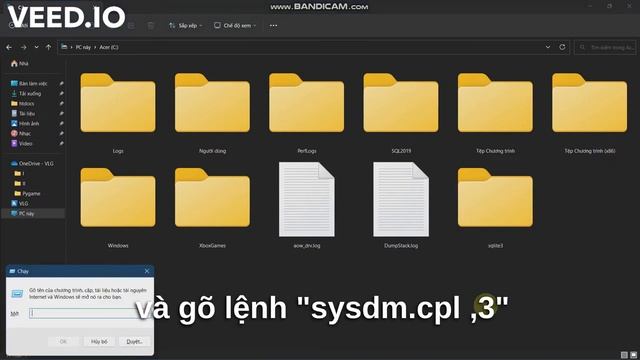Open Tải xuống downloads in sidebar
The image size is (640, 360).
click(x=26, y=93)
